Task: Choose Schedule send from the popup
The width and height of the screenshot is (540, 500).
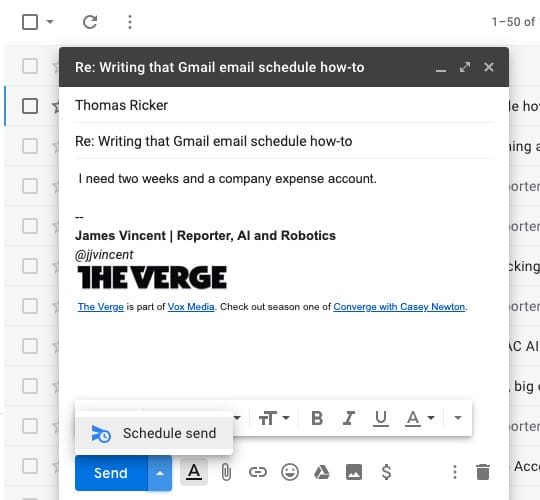Action: coord(154,433)
